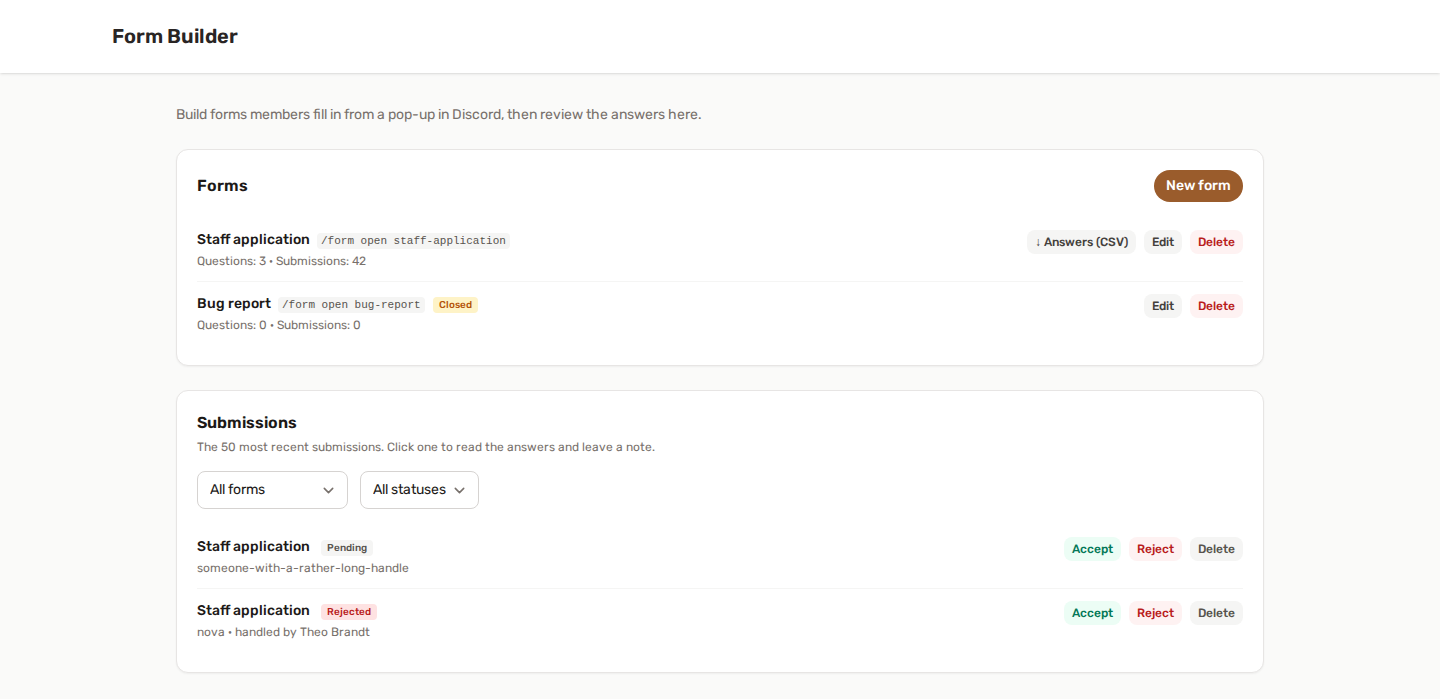
Task: Open the All forms dropdown
Action: [x=272, y=490]
